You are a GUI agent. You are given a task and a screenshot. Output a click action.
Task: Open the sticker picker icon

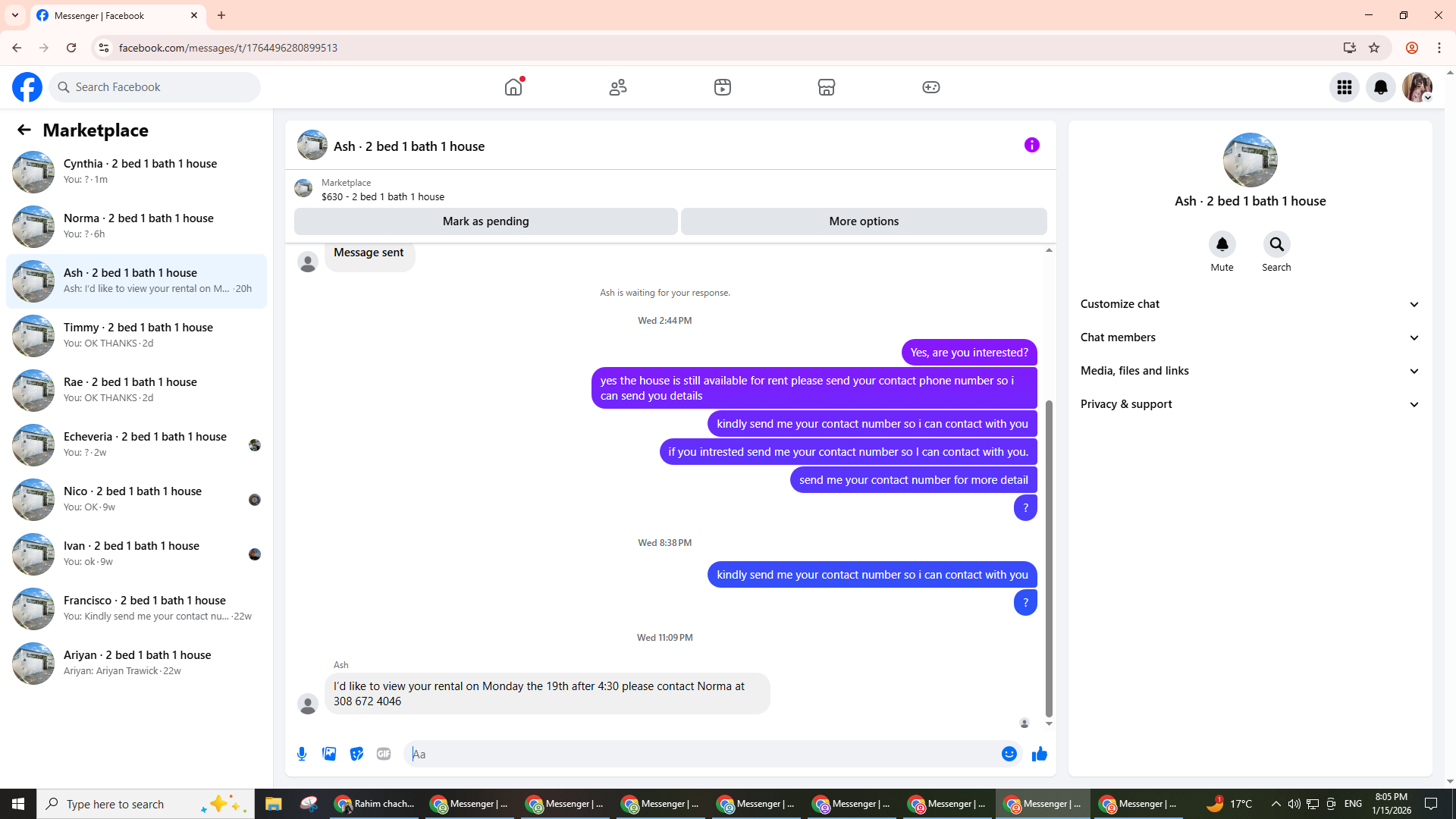[x=356, y=754]
